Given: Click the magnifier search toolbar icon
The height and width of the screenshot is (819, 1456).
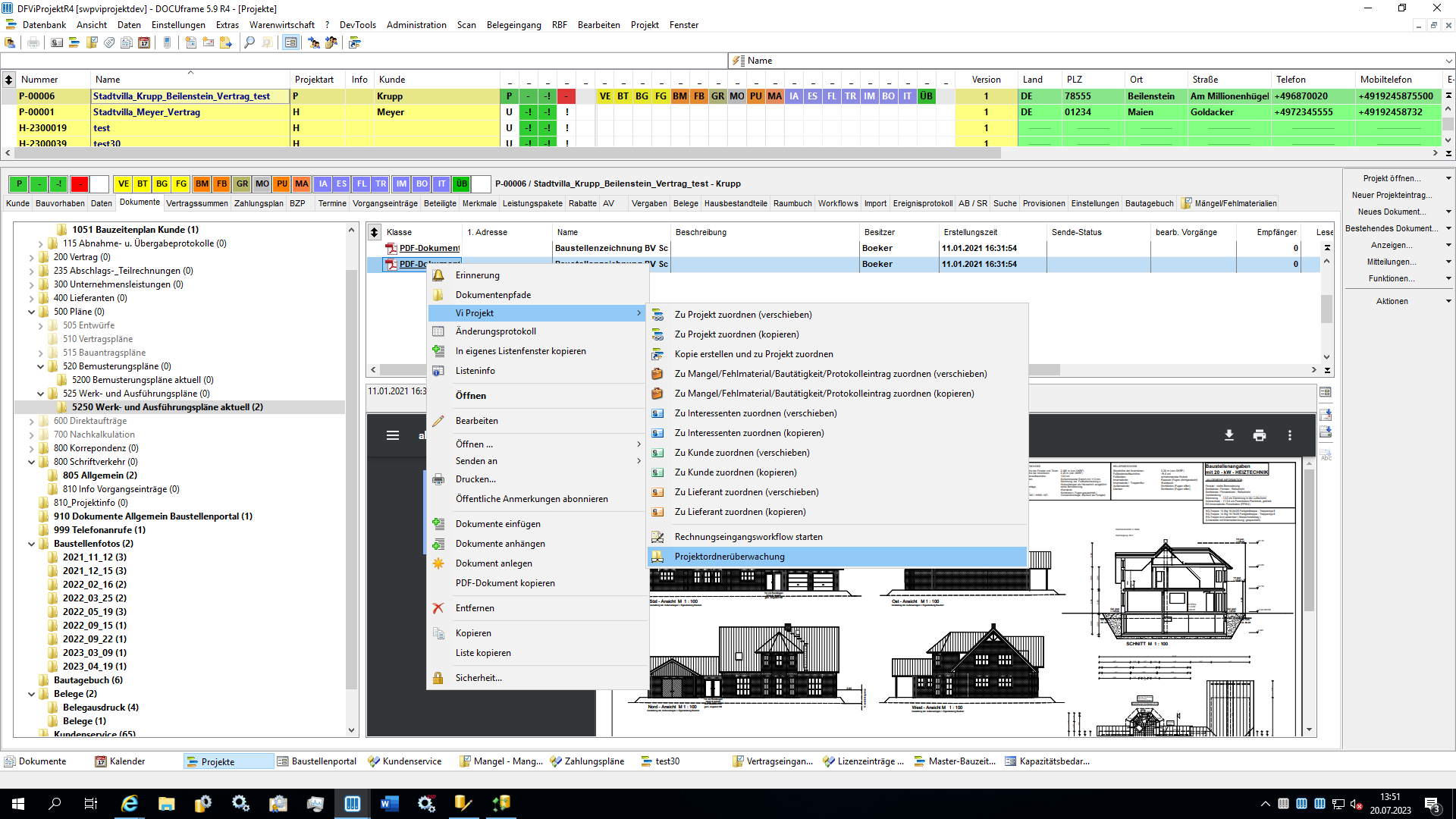Looking at the screenshot, I should (x=249, y=42).
